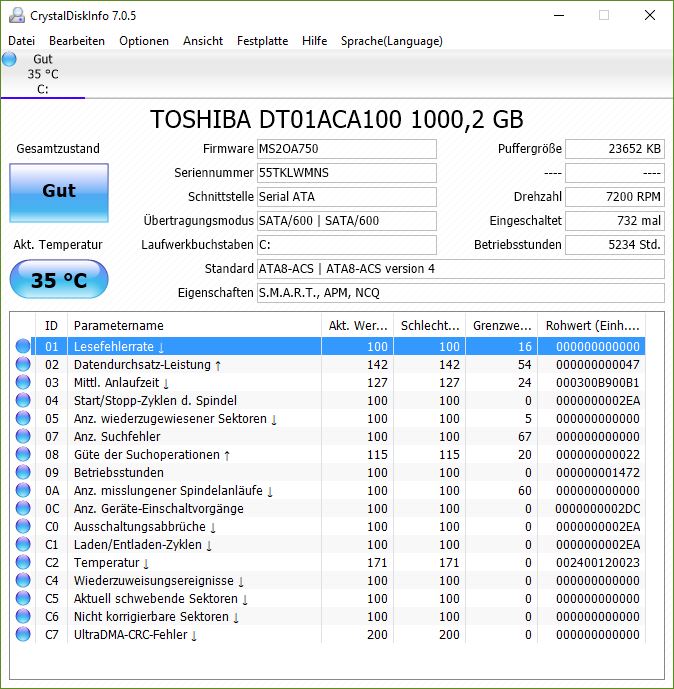Click status orb of Güte der Suchoperationen row
Image resolution: width=674 pixels, height=689 pixels.
(x=23, y=454)
